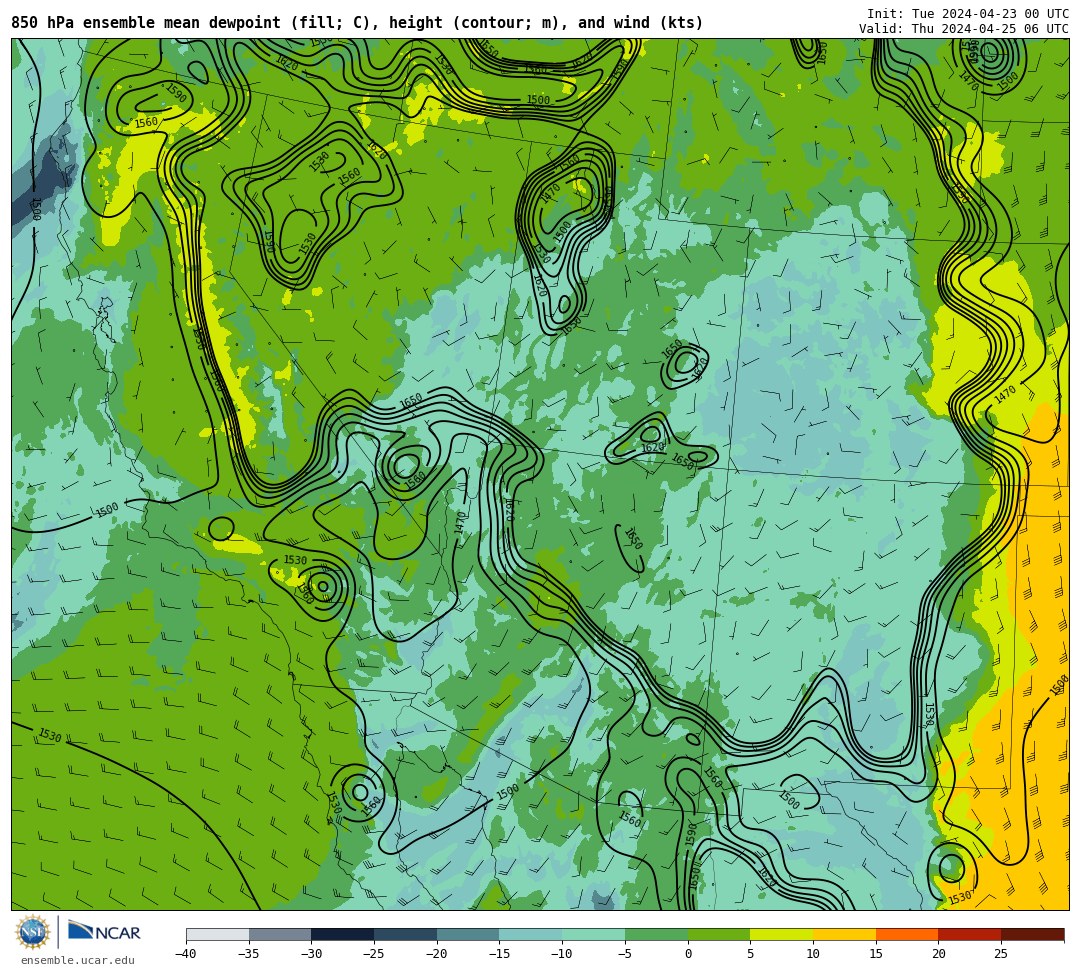Click the colorbar tick label '10'
The image size is (1080, 973).
tap(813, 954)
